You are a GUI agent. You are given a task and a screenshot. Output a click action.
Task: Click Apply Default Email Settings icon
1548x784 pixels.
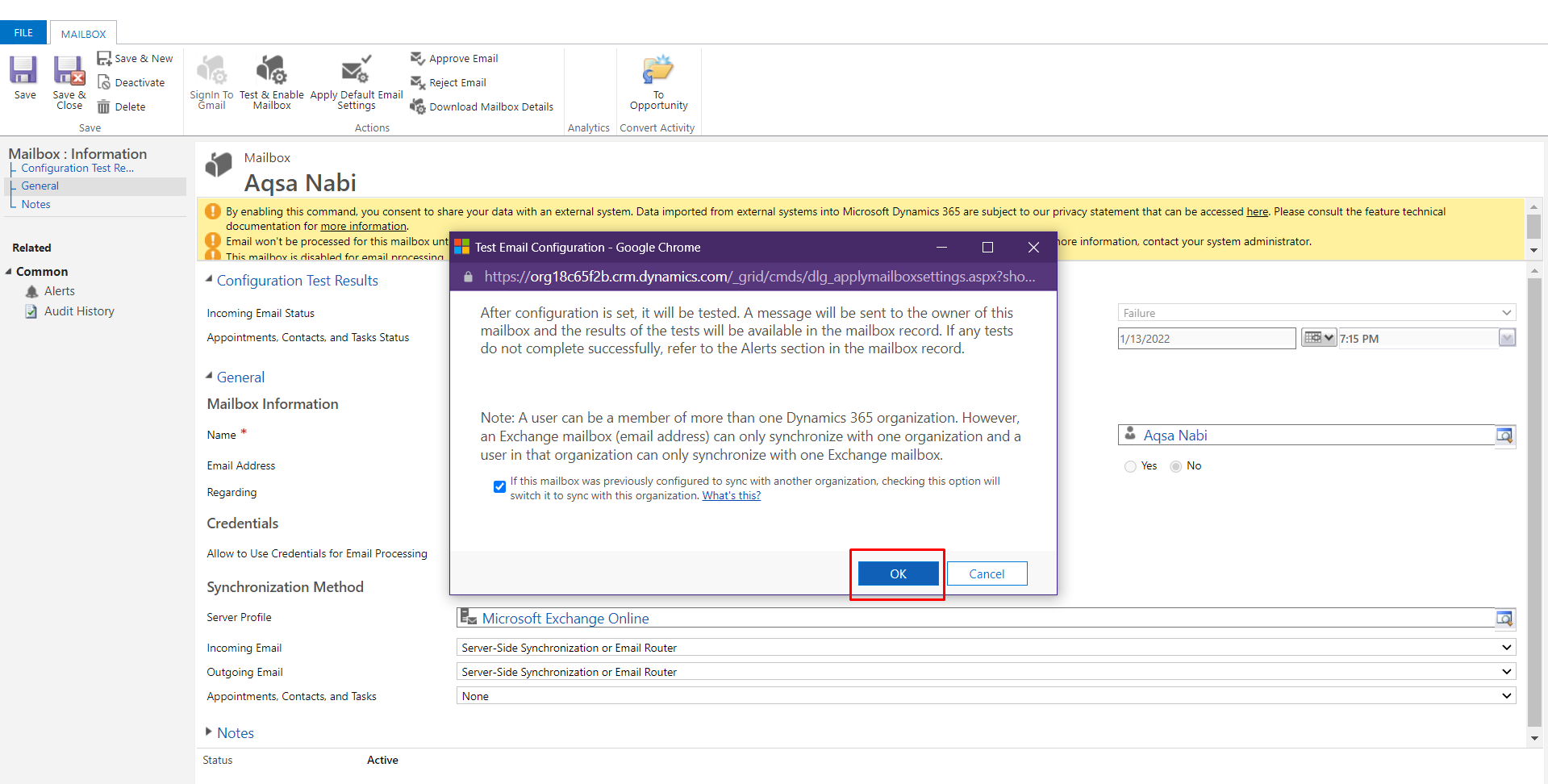[356, 71]
